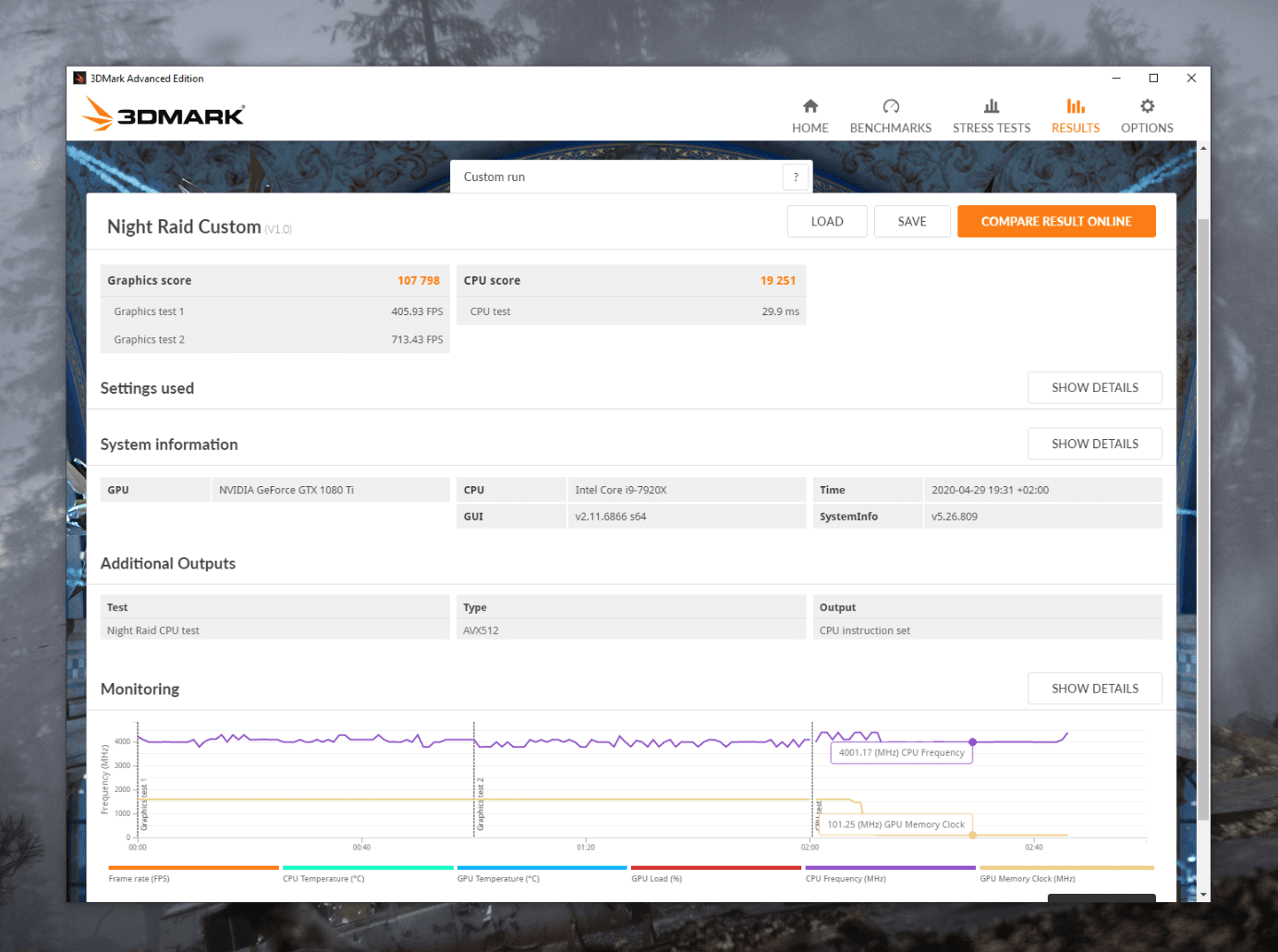
Task: Show details for System information
Action: [x=1094, y=445]
